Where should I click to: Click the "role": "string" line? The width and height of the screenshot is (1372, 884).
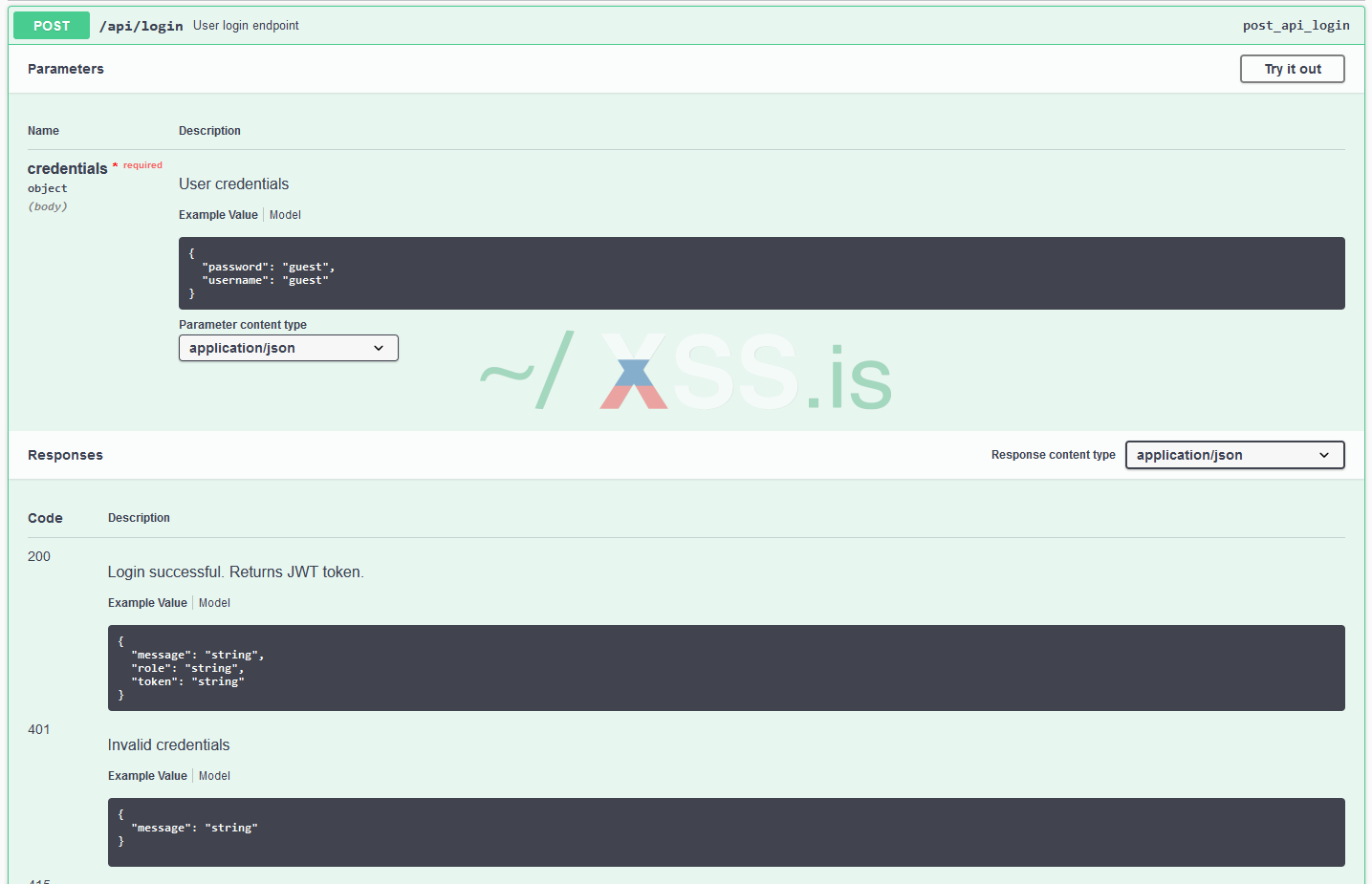[187, 669]
